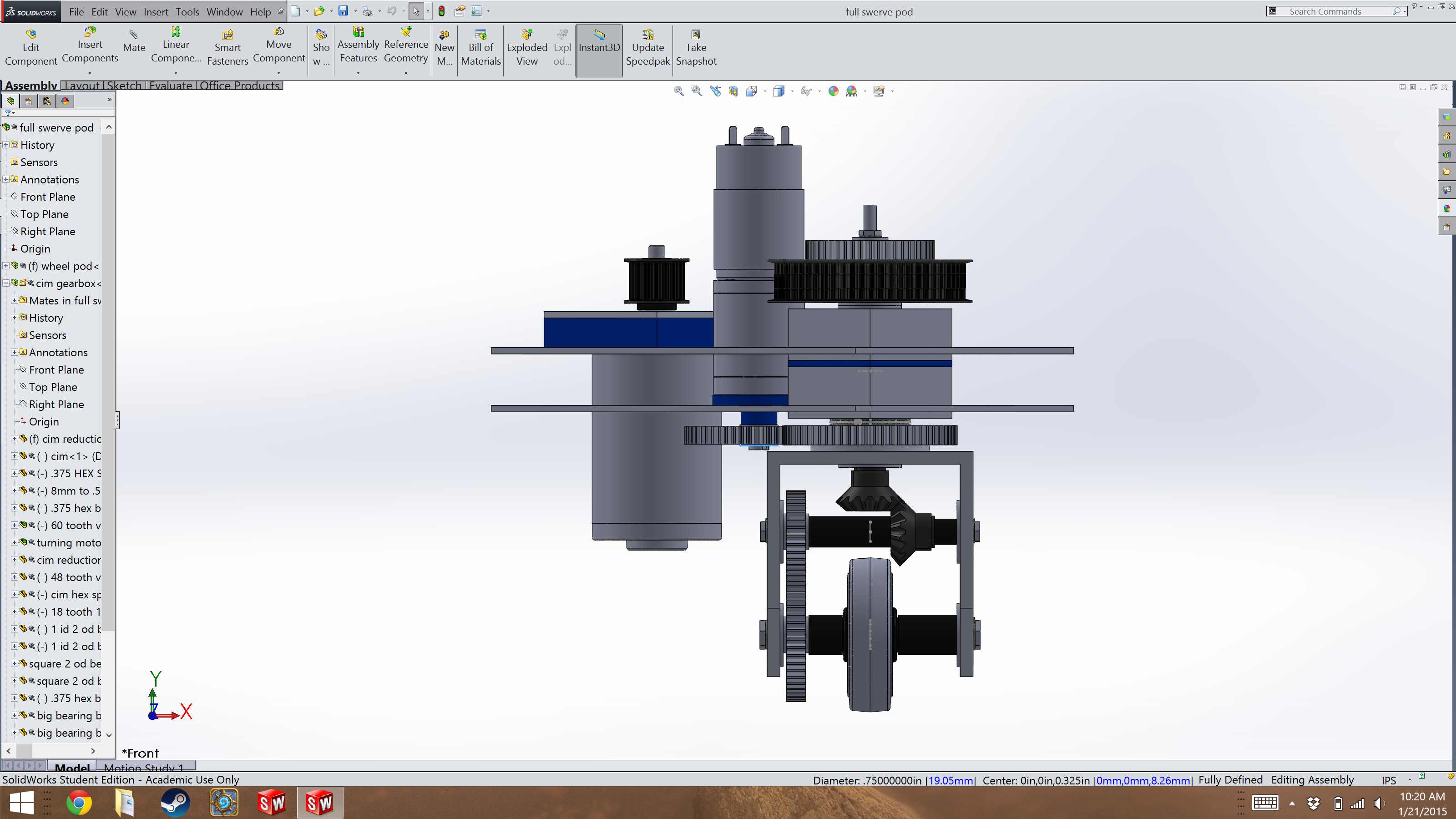The image size is (1456, 819).
Task: Click the View Orientation cube icon
Action: (751, 91)
